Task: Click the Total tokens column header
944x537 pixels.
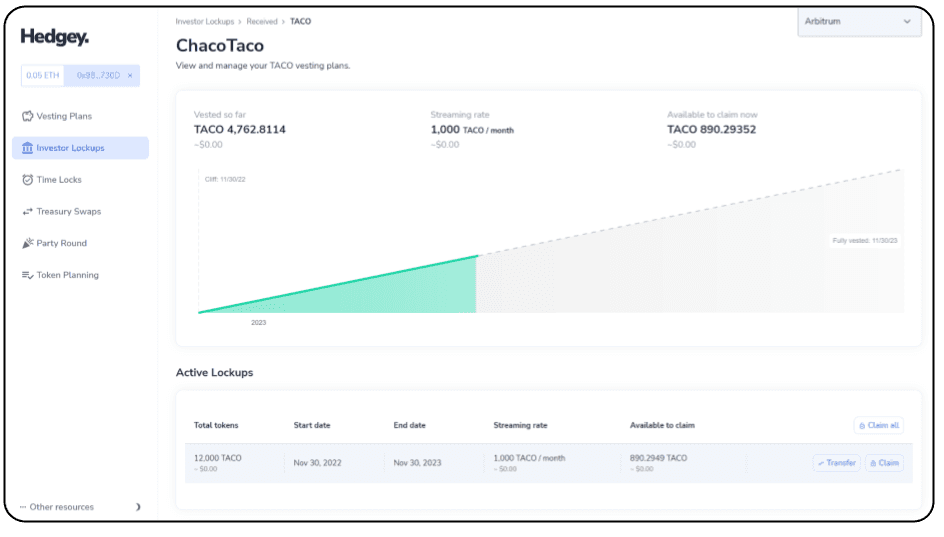Action: point(216,426)
